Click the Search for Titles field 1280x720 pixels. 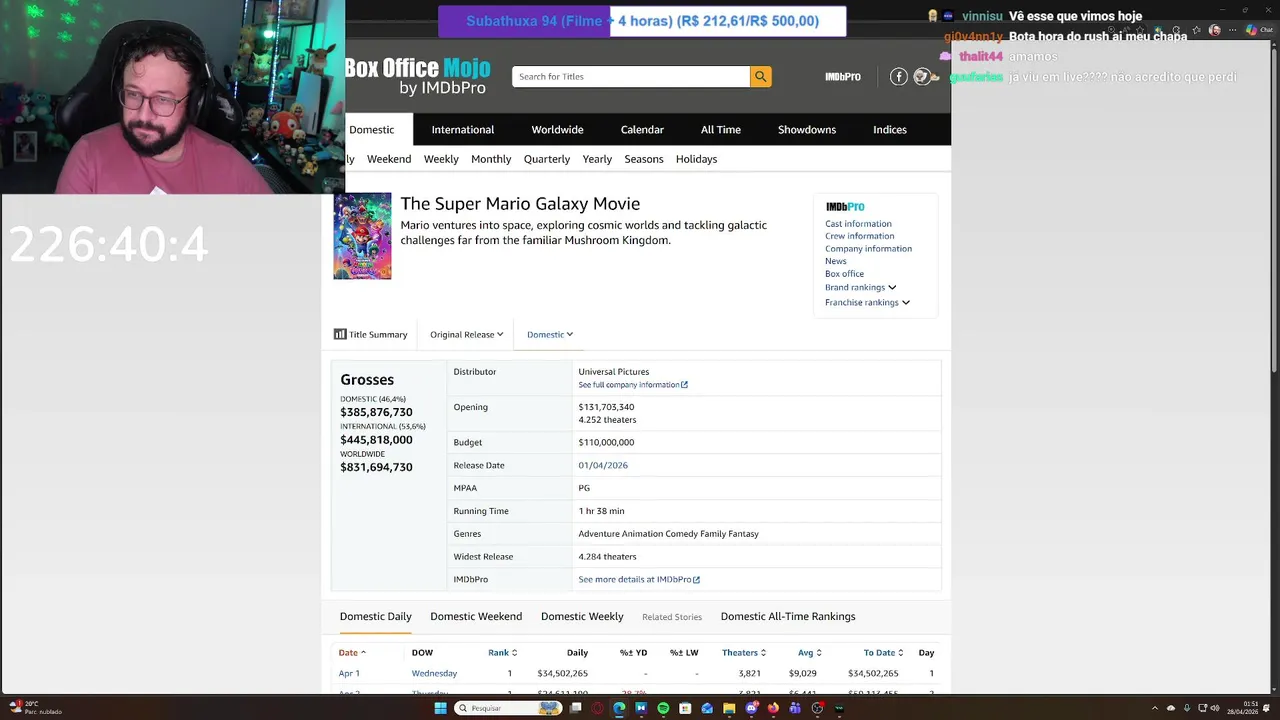631,77
